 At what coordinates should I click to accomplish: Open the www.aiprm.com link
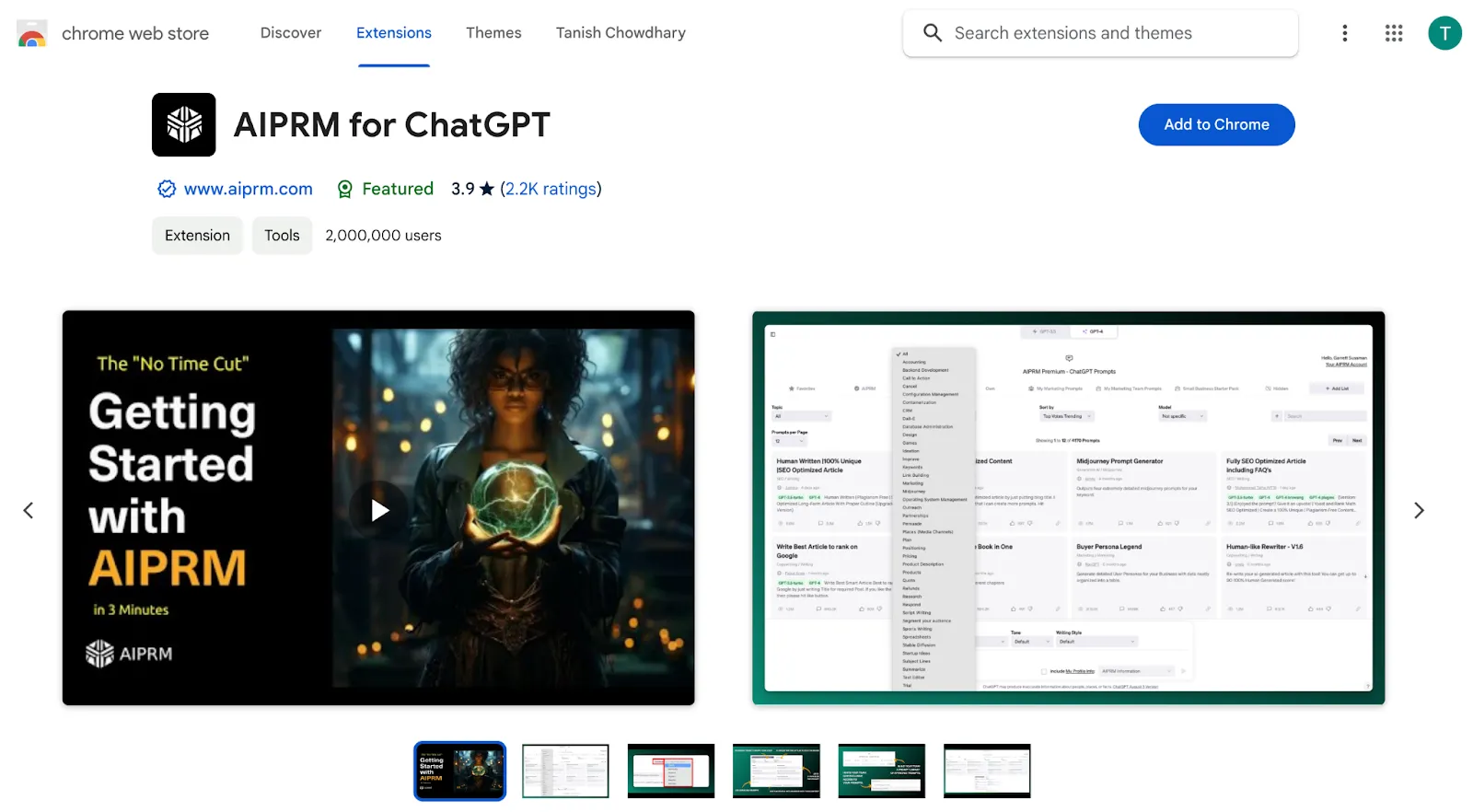[249, 189]
